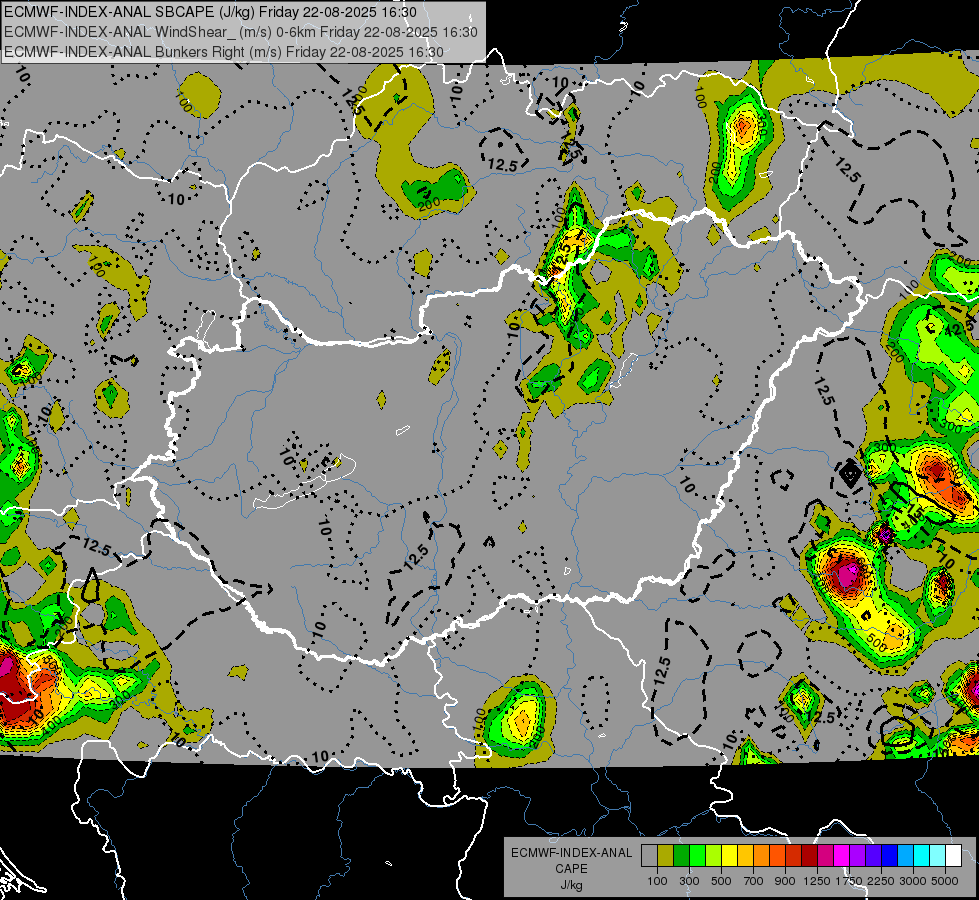Click the WindShear 0-6km title line
This screenshot has height=900, width=979.
241,32
